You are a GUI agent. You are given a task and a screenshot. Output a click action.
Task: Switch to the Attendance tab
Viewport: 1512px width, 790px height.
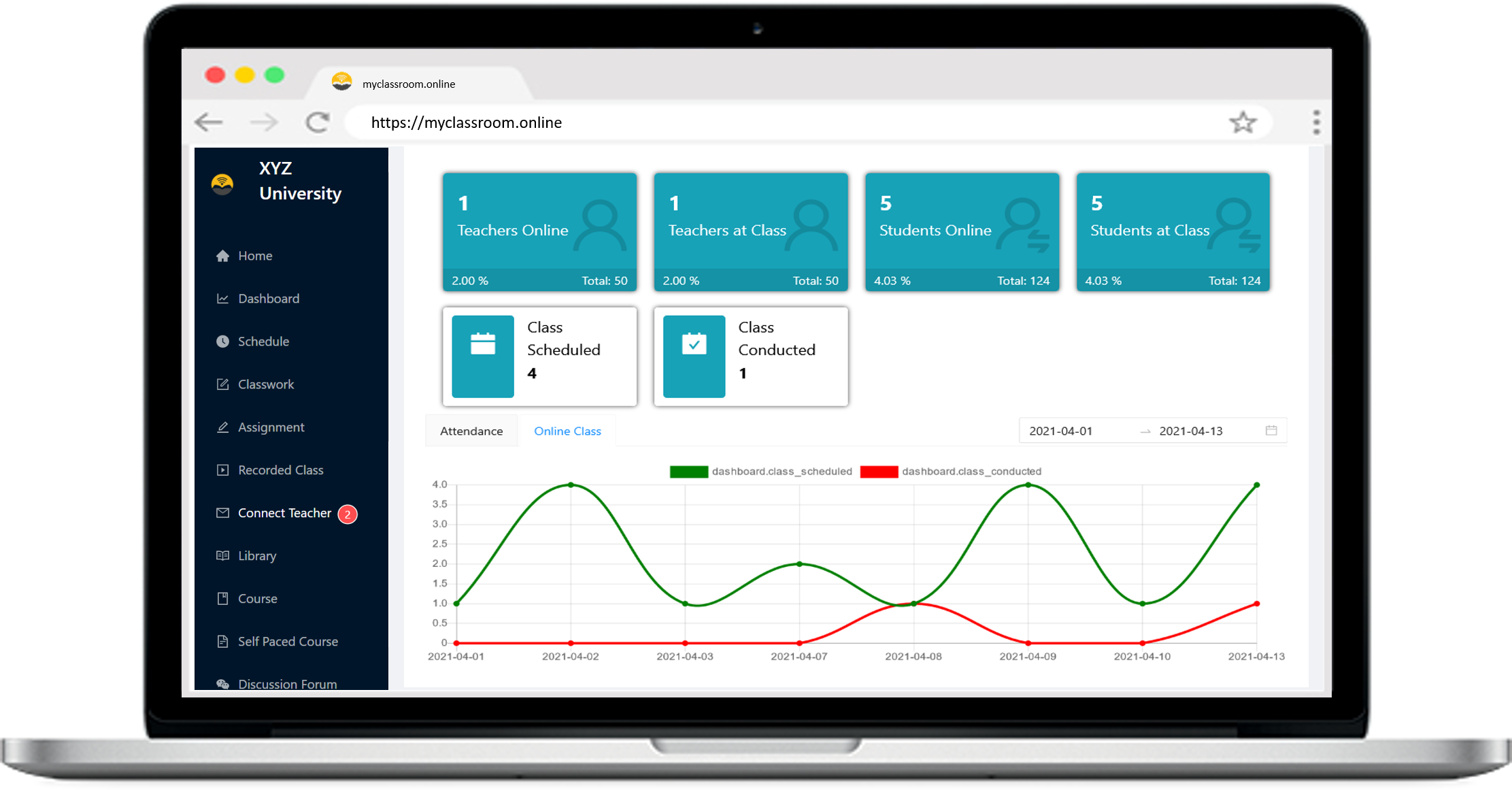[471, 431]
